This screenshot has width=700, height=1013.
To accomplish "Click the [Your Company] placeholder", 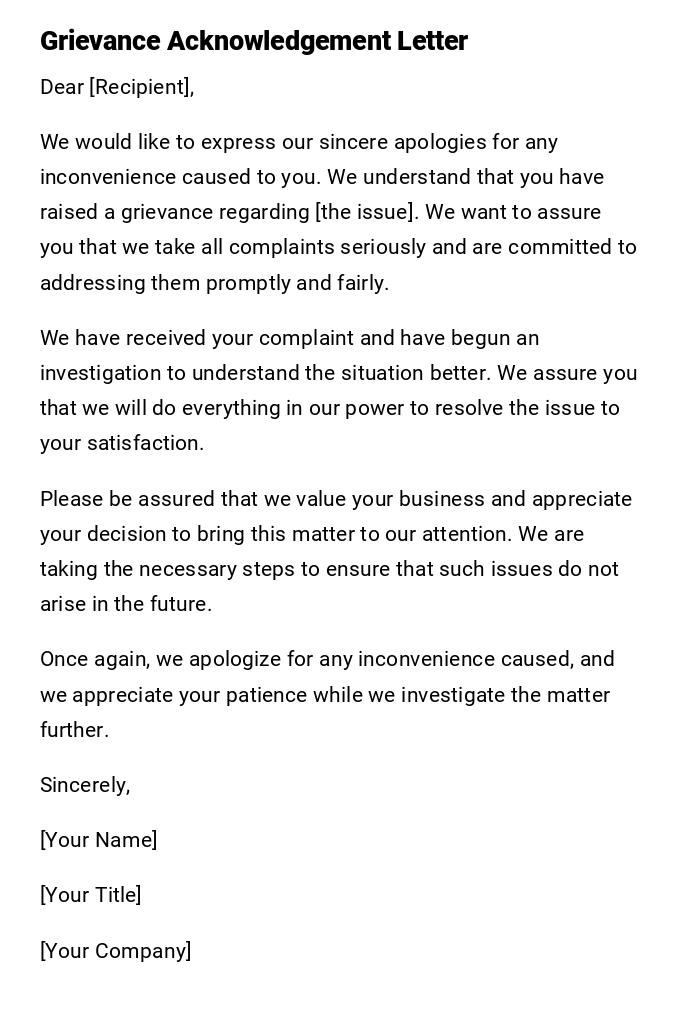I will [116, 951].
